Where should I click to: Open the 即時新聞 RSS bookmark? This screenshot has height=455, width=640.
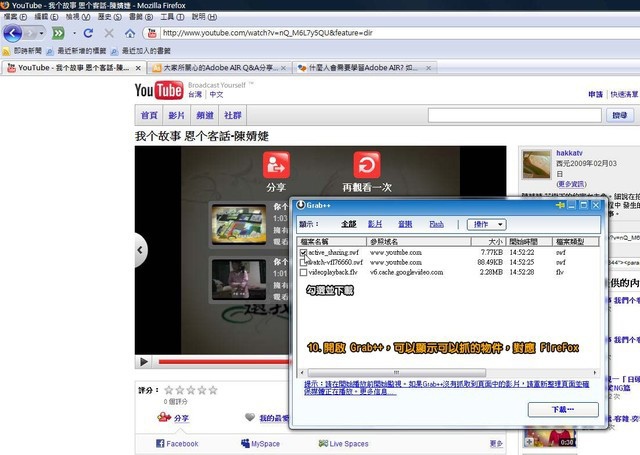click(22, 51)
